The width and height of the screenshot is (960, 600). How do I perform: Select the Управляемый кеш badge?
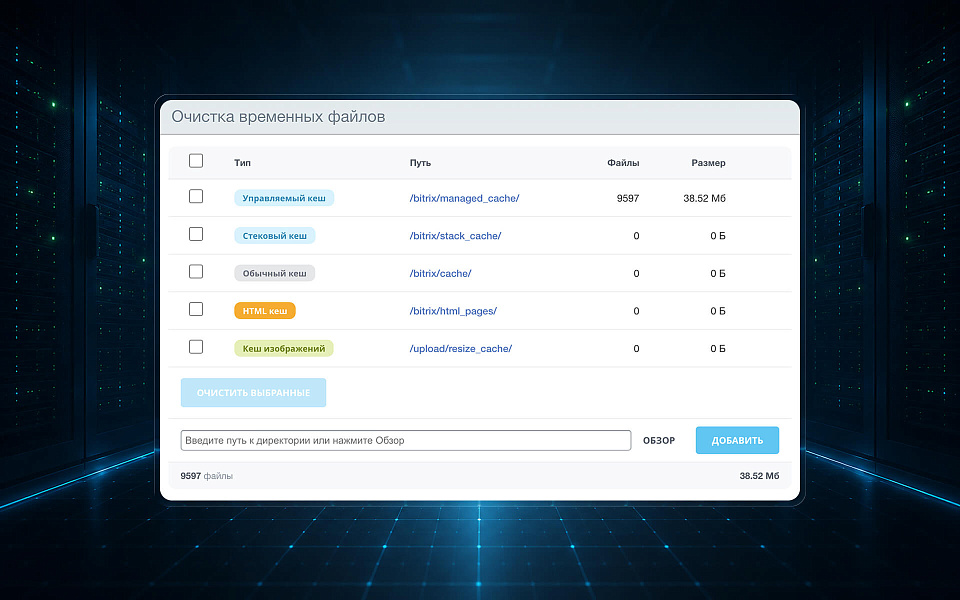click(x=284, y=198)
